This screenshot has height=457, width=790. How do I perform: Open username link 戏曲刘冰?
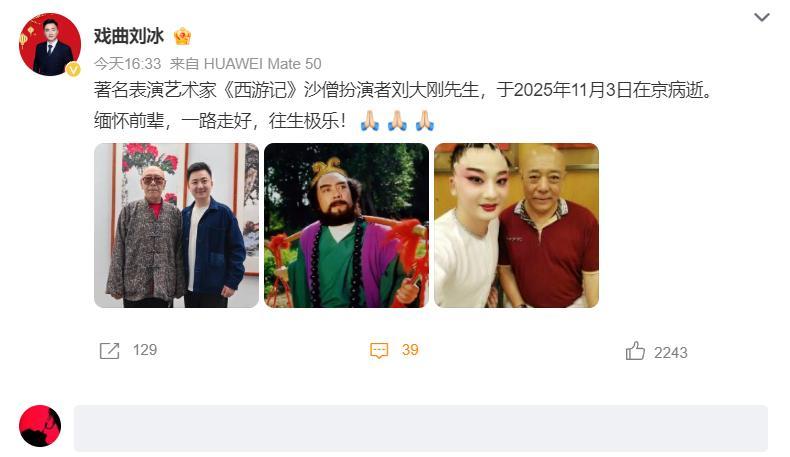[x=129, y=36]
